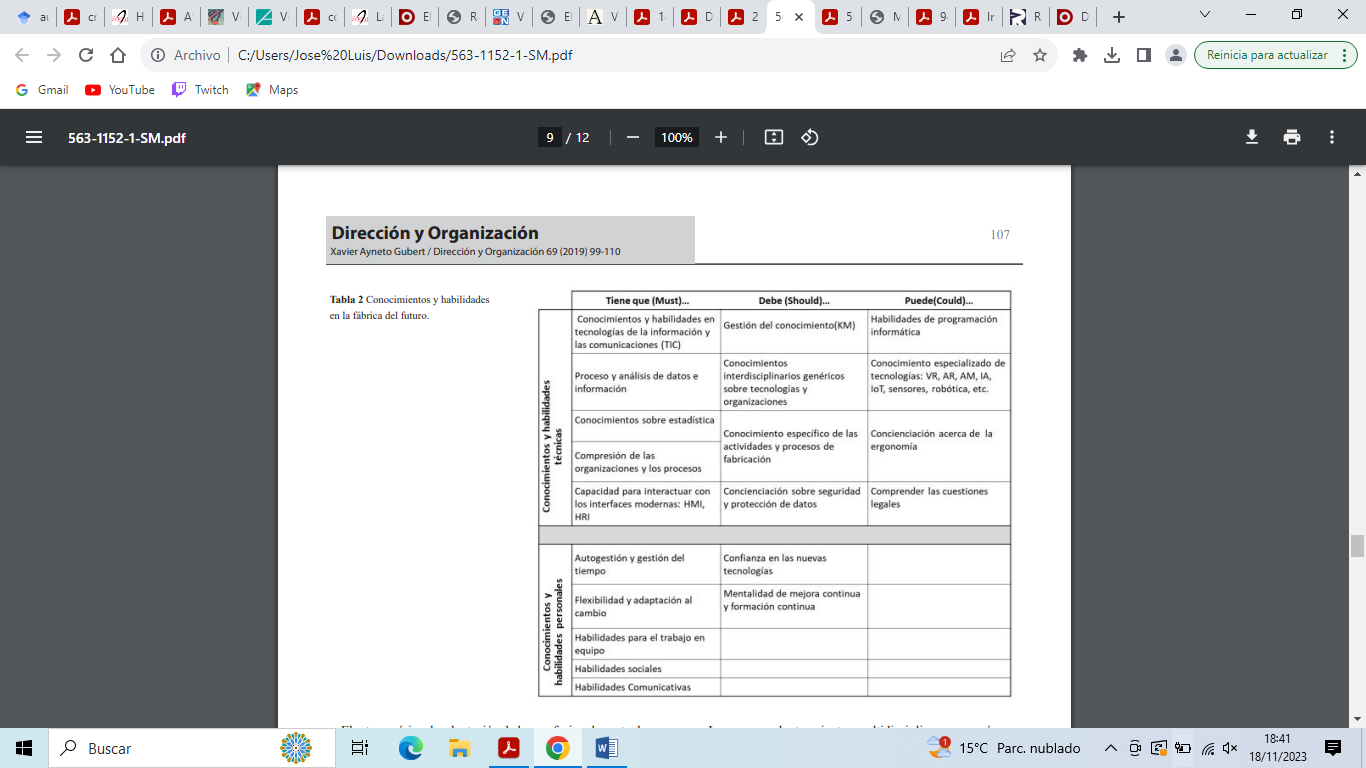Image resolution: width=1366 pixels, height=768 pixels.
Task: Print the PDF document
Action: point(1292,138)
